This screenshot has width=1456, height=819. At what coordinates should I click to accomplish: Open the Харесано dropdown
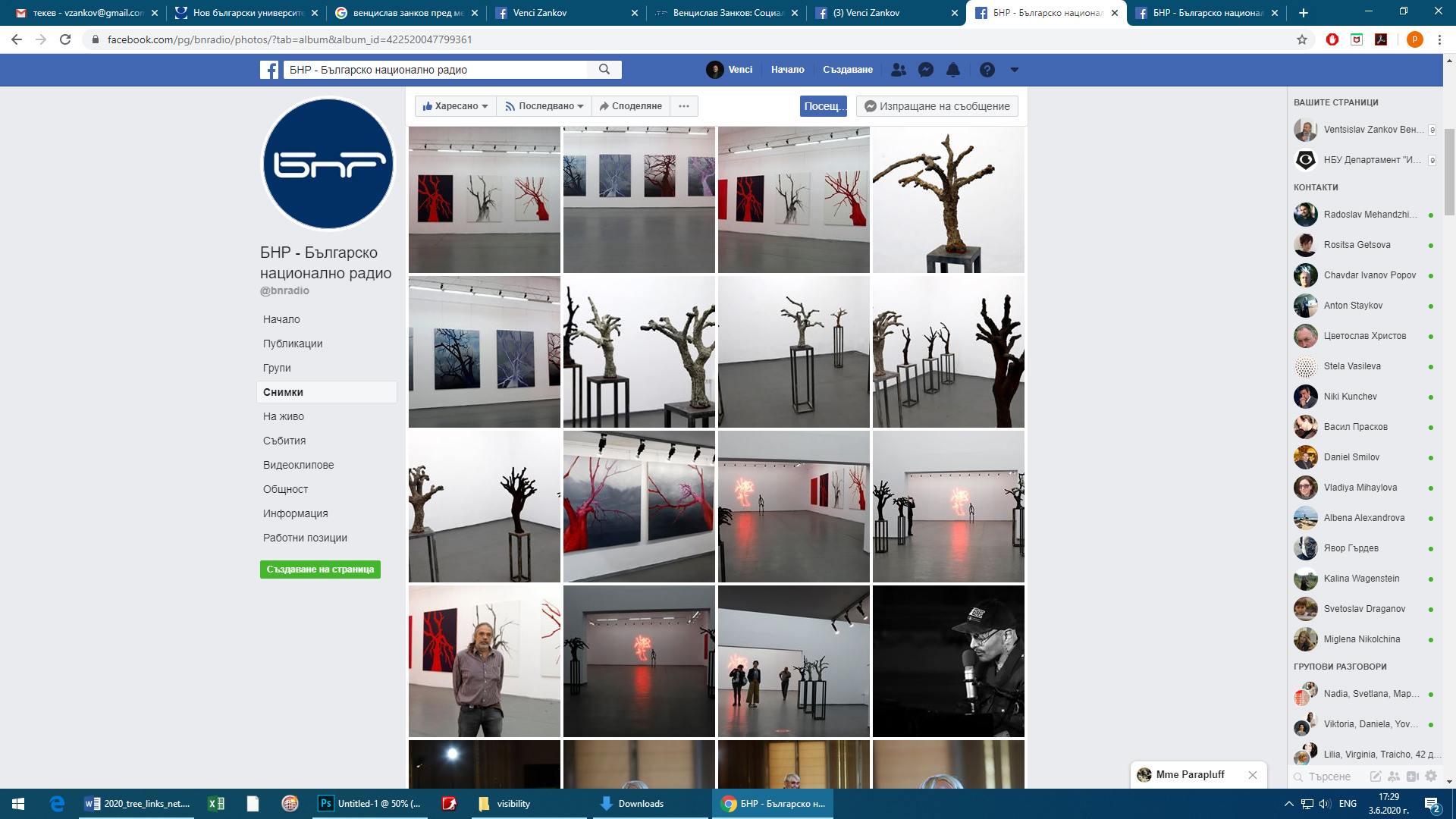pos(456,106)
